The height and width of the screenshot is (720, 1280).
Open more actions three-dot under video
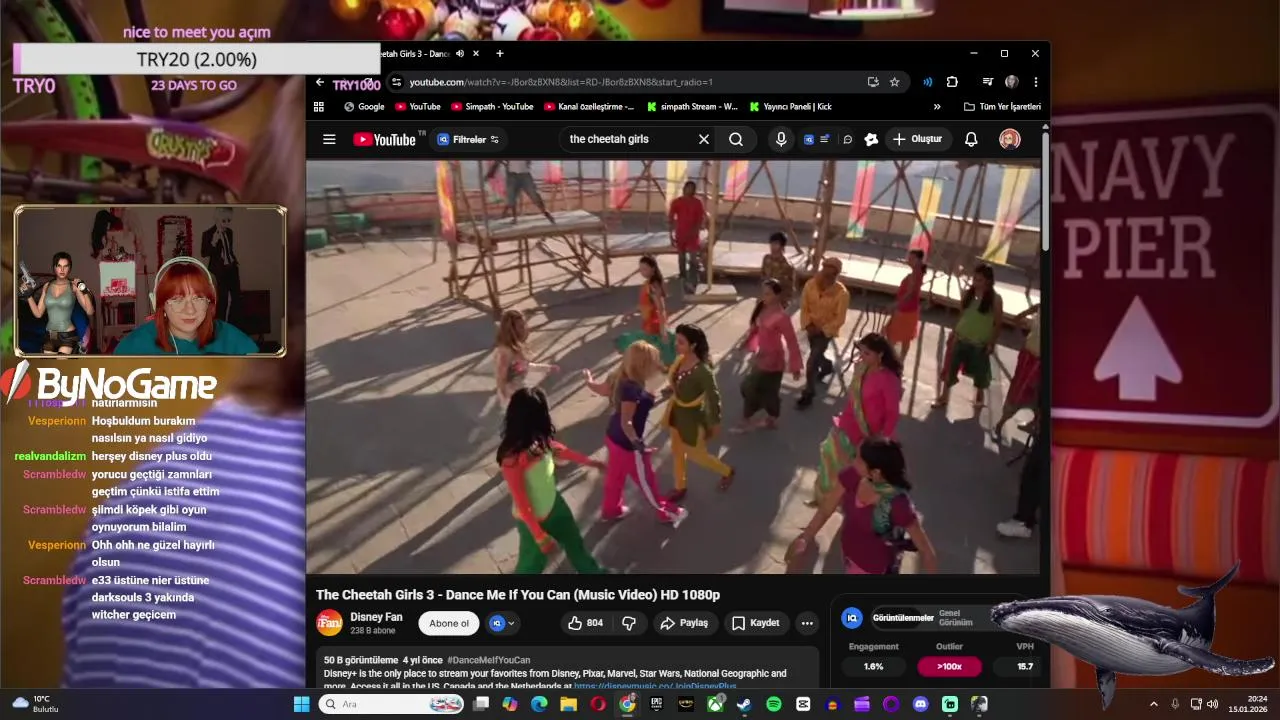coord(807,623)
